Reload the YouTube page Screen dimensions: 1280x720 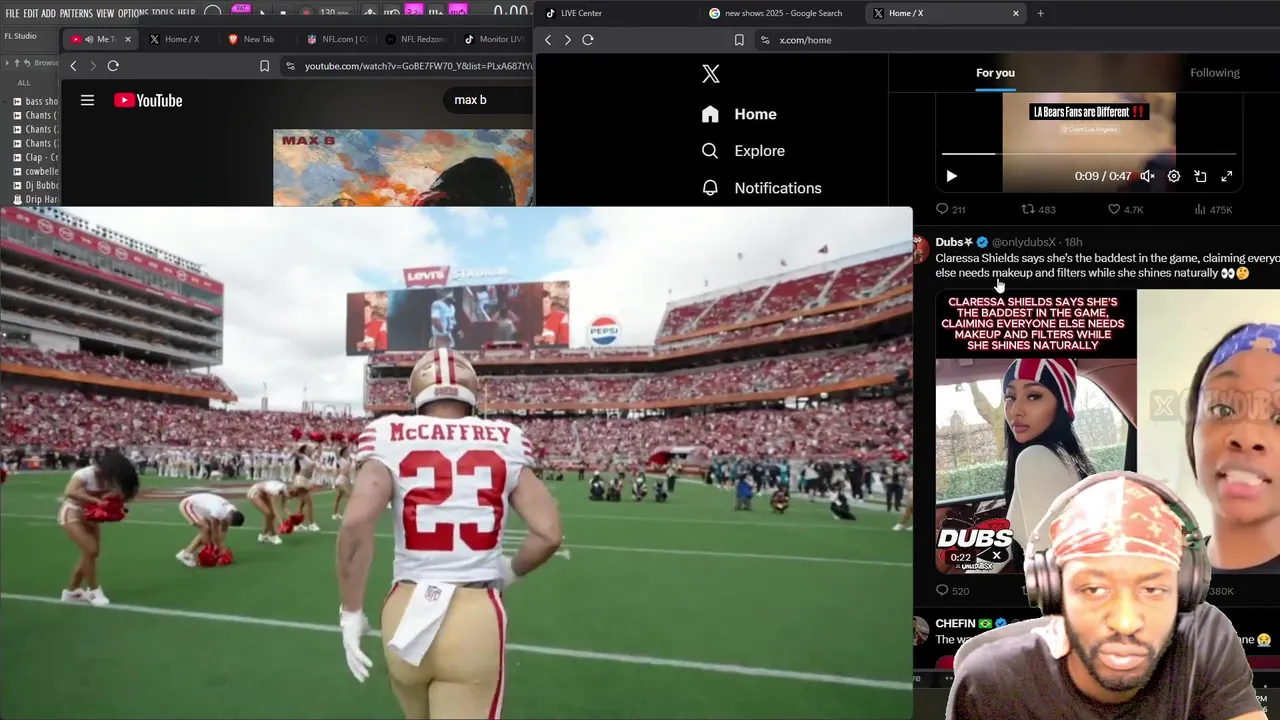113,66
